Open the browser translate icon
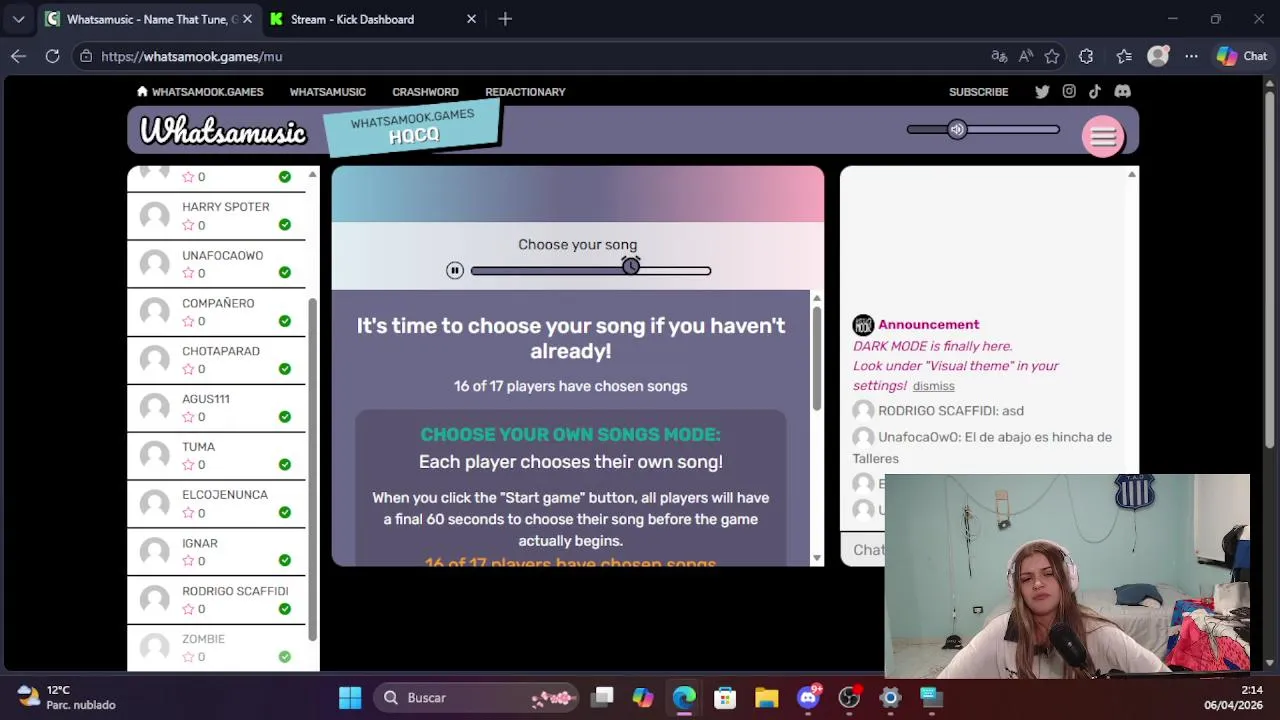 click(x=999, y=56)
